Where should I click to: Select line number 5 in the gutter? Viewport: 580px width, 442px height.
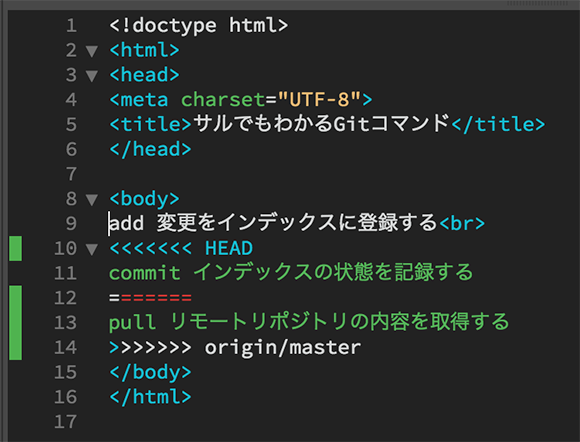pos(71,125)
